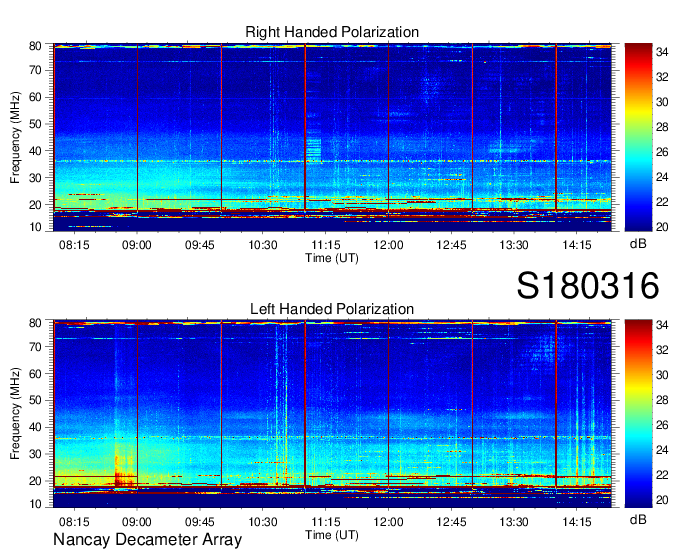Image resolution: width=680 pixels, height=552 pixels.
Task: Click Time (UT) label under left-handed plot
Action: click(332, 535)
